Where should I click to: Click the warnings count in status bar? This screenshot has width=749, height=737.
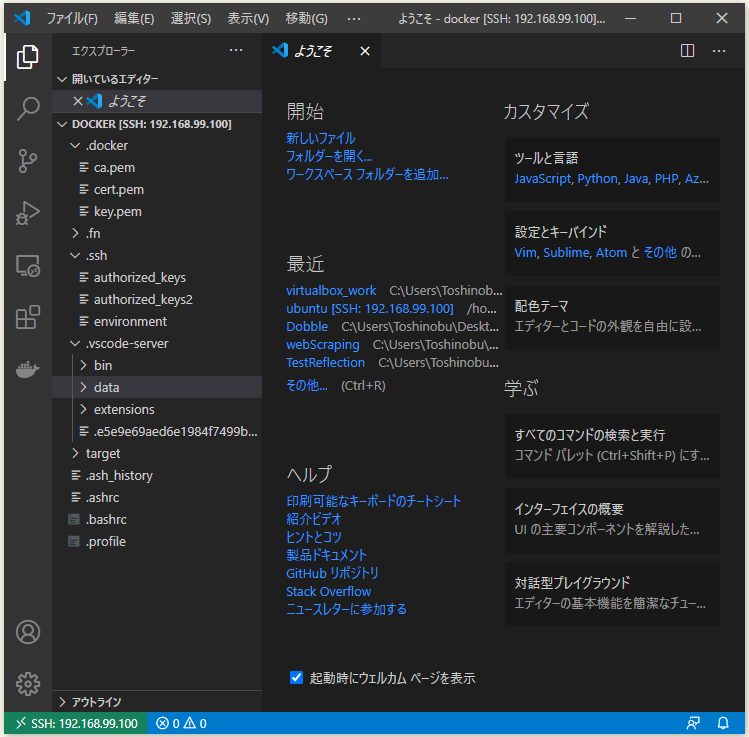click(x=195, y=724)
